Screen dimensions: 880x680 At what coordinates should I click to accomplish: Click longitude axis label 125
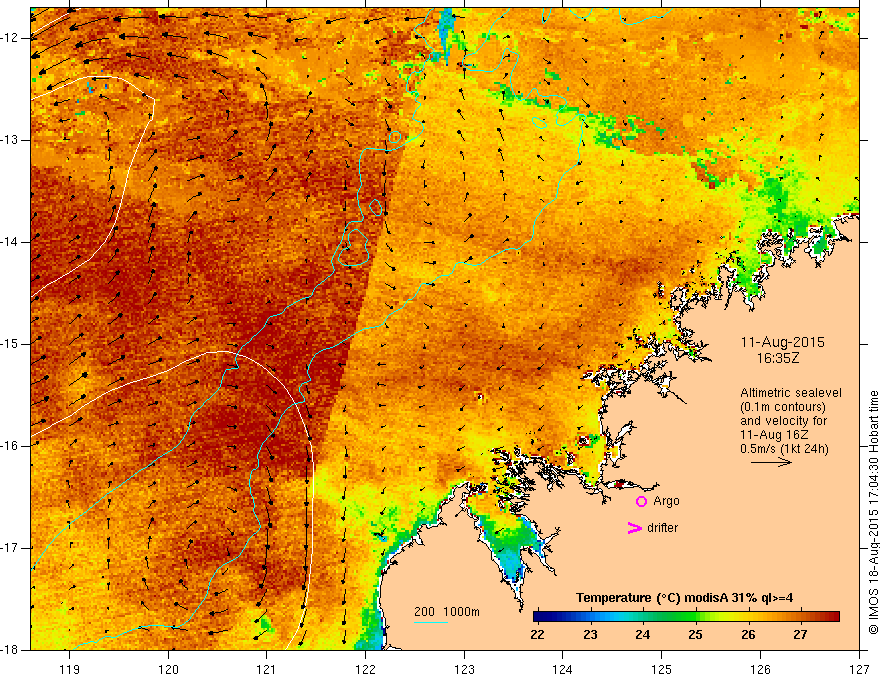point(662,669)
